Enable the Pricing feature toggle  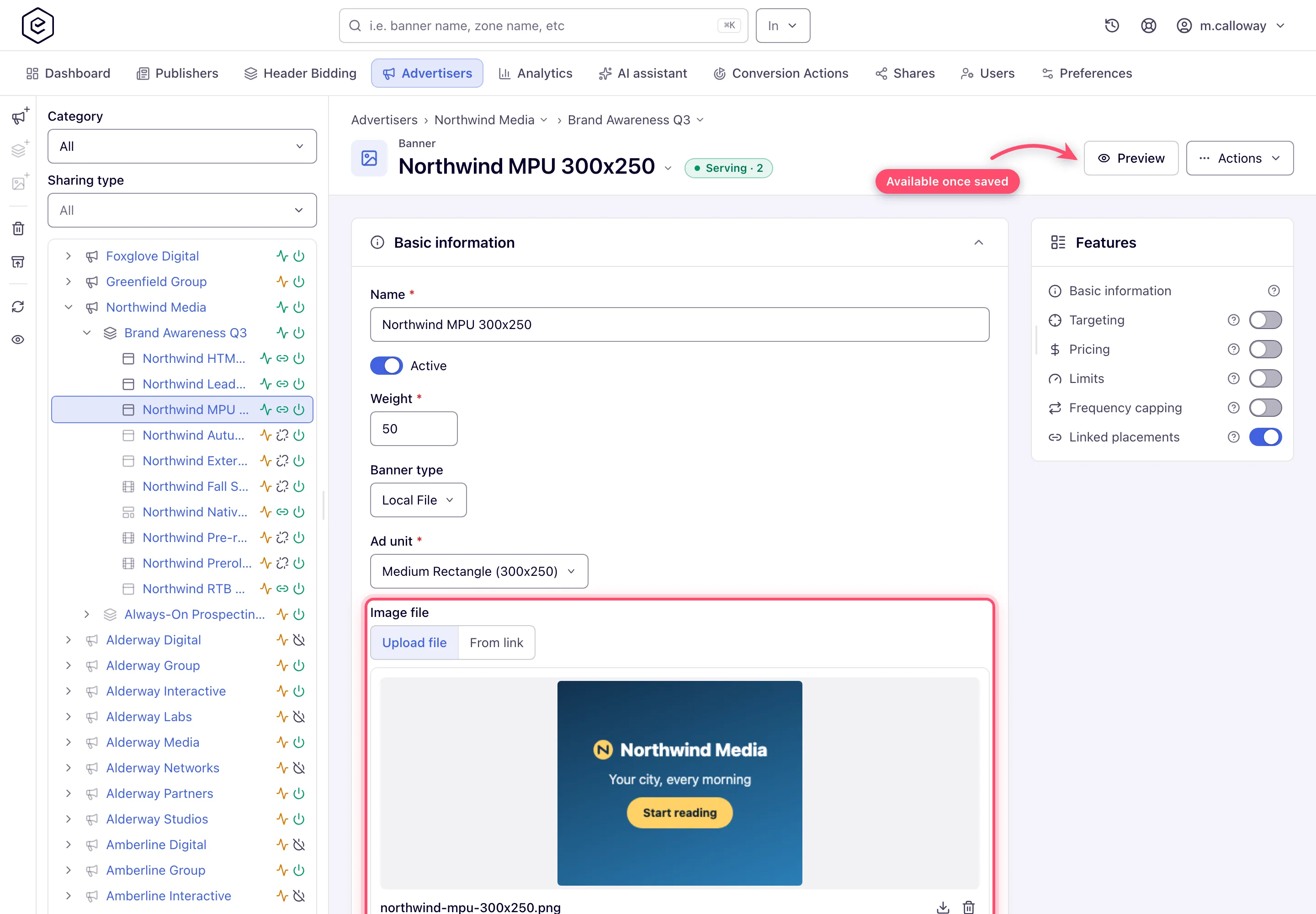tap(1265, 349)
